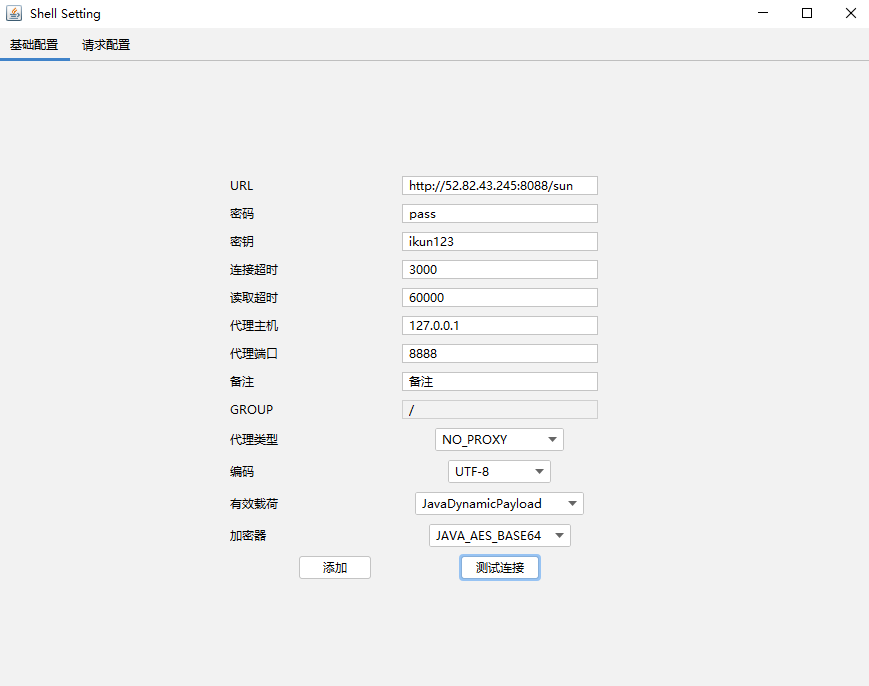Click the Java app icon in title bar
This screenshot has width=869, height=686.
tap(14, 14)
